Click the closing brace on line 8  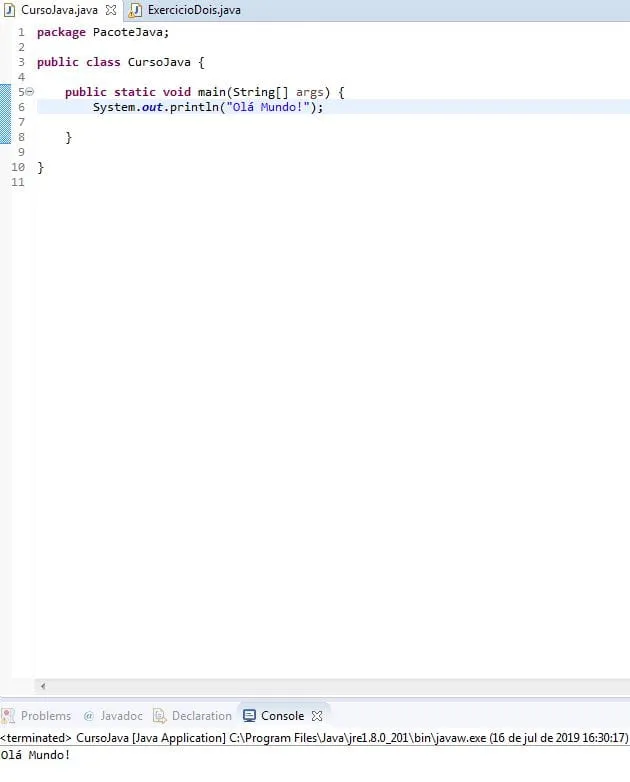(x=69, y=138)
